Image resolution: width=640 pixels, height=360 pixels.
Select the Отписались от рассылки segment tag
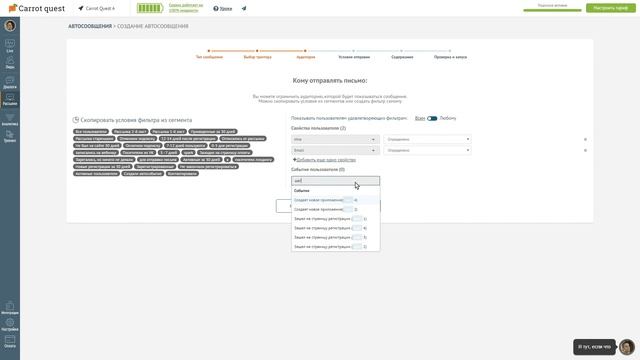click(x=242, y=139)
